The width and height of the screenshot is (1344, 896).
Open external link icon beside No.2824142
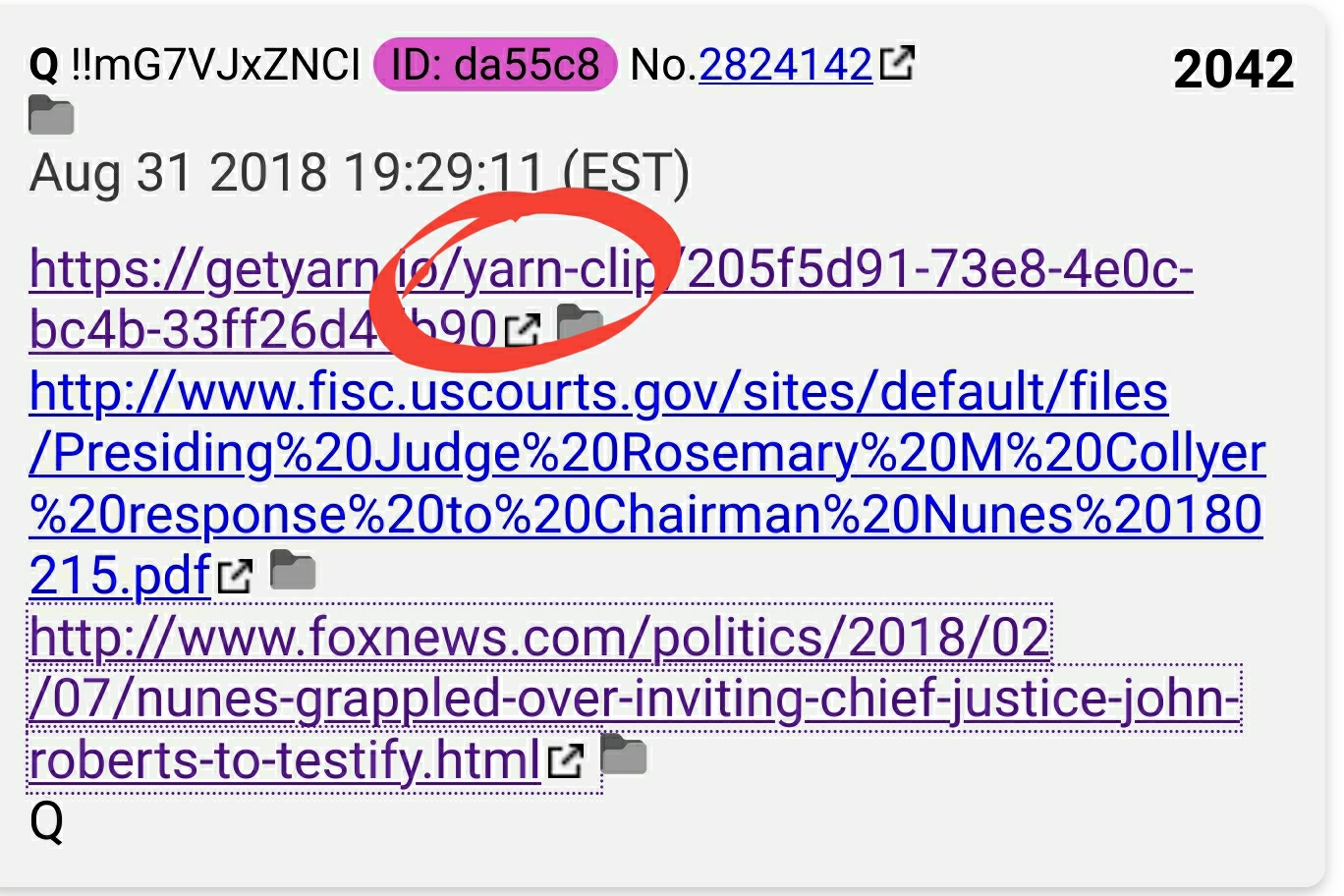pos(896,64)
